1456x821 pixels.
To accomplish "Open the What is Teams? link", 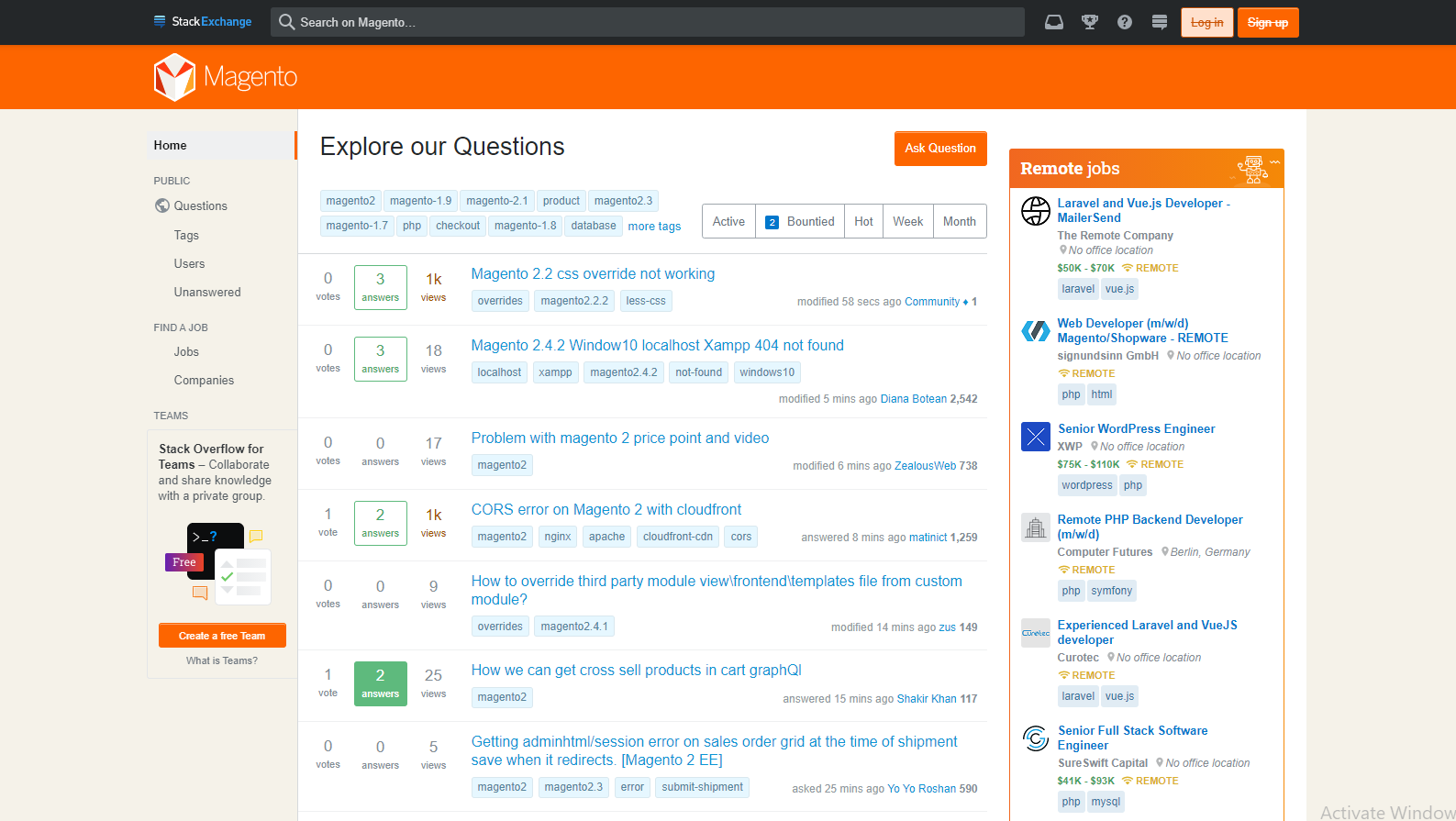I will click(222, 660).
